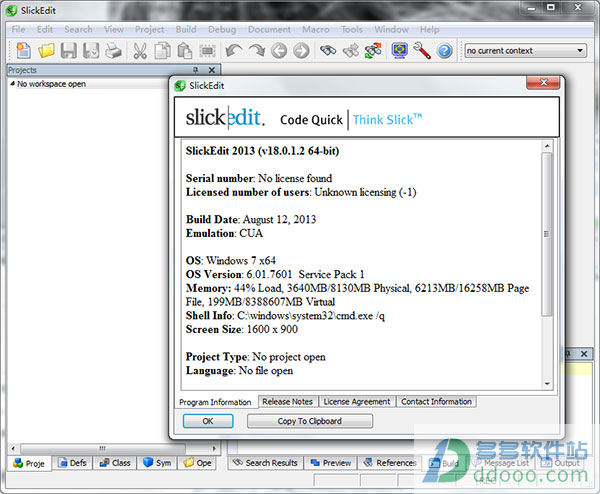Viewport: 600px width, 494px height.
Task: Close the SlickEdit About dialog
Action: 543,82
